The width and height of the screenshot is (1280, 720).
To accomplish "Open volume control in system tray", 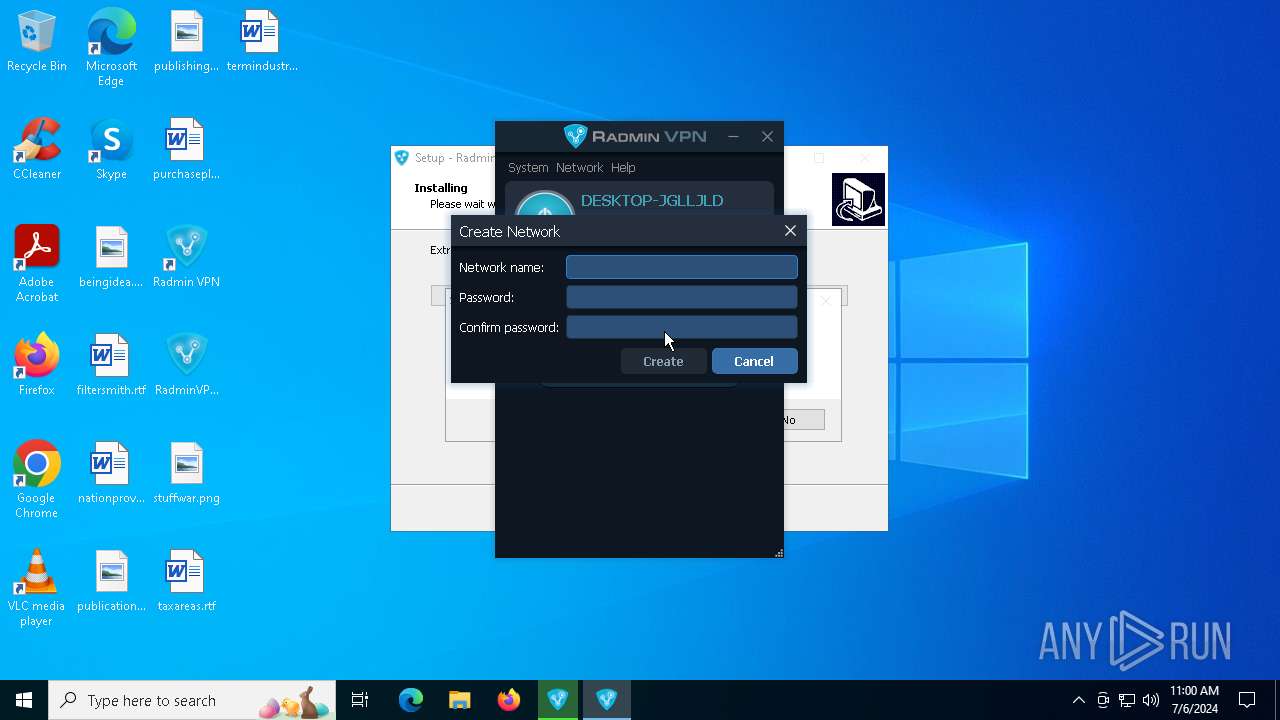I will pos(1151,700).
